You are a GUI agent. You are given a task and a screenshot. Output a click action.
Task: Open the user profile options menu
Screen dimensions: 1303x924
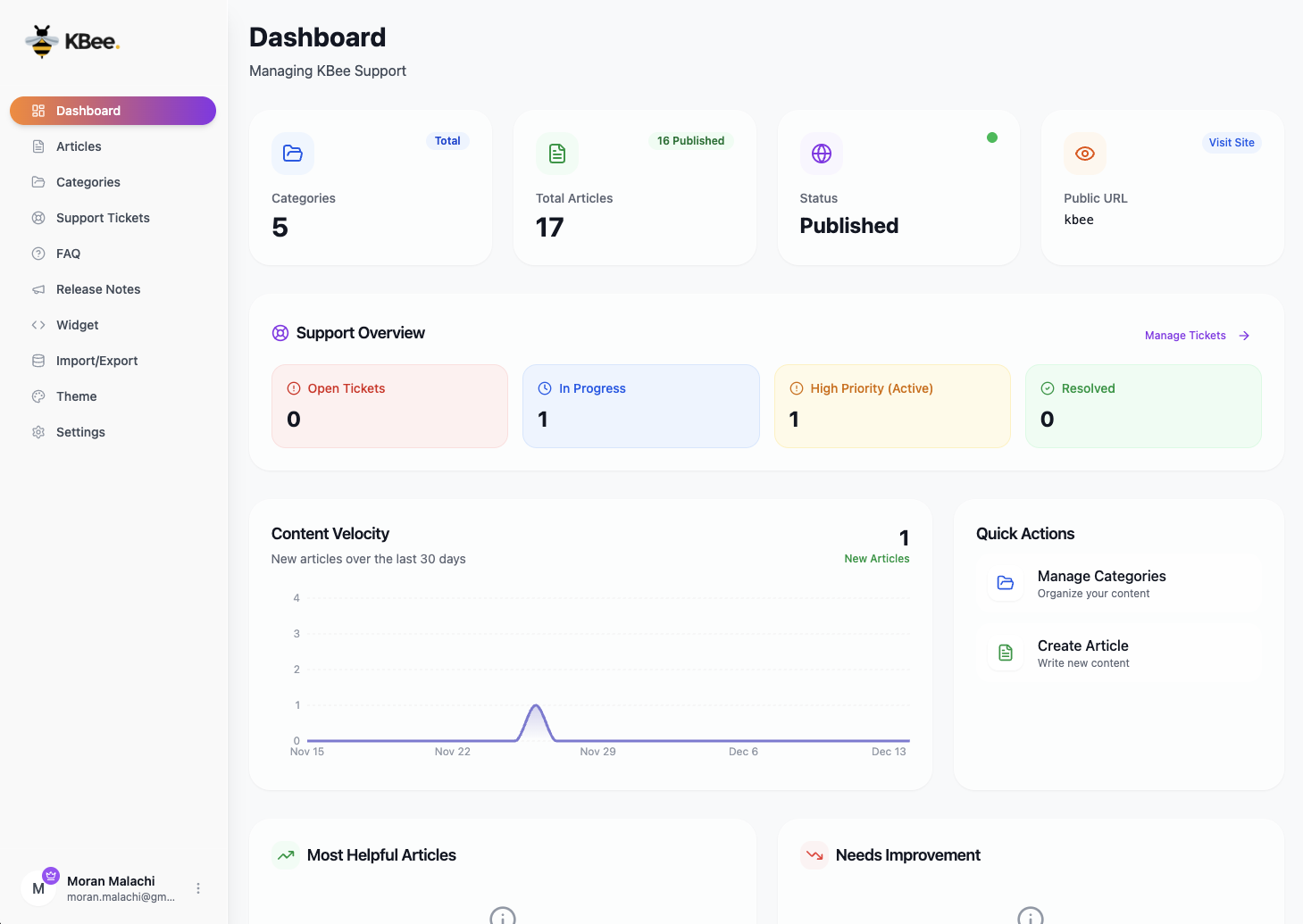pos(197,888)
